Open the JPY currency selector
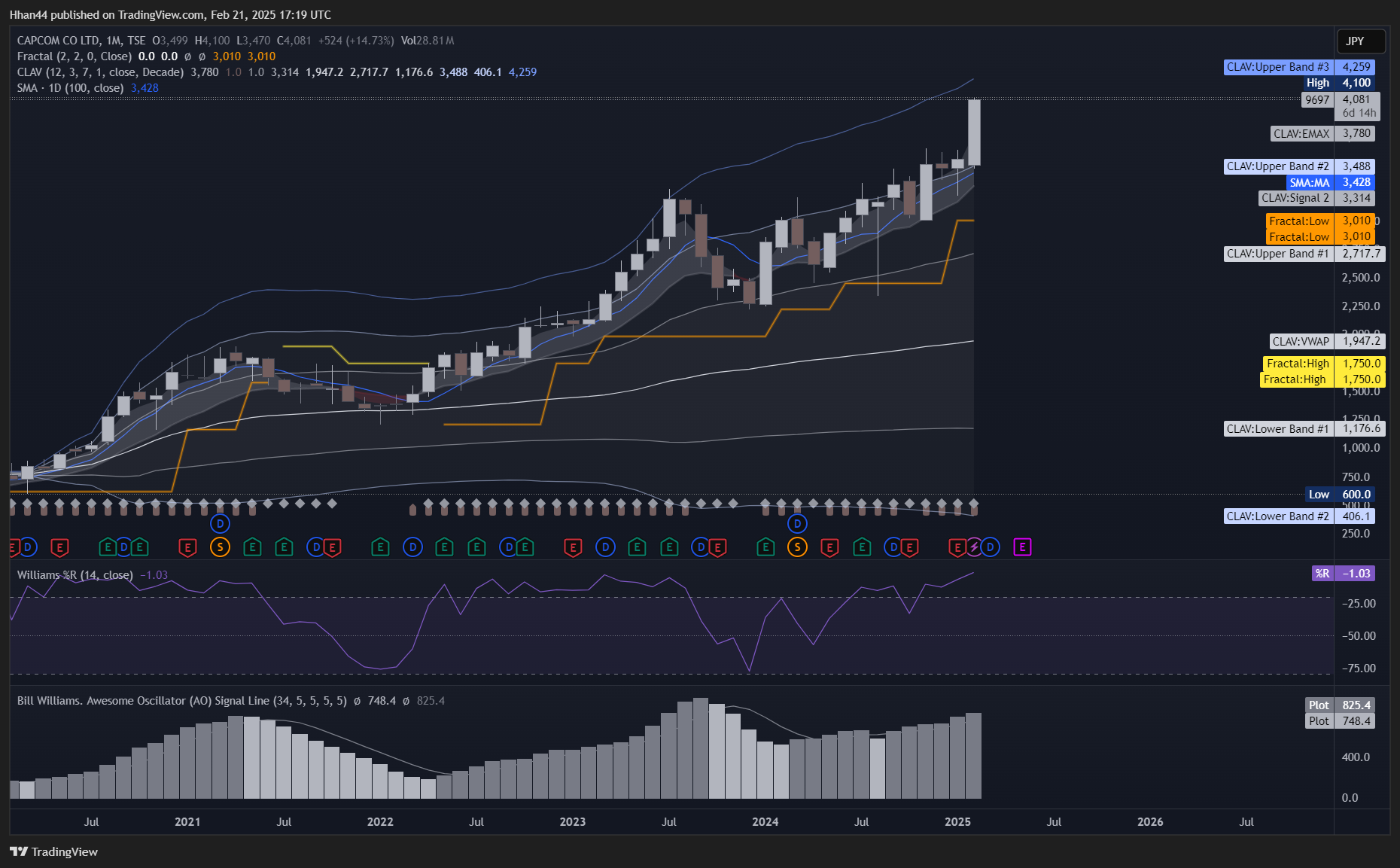This screenshot has height=868, width=1400. pyautogui.click(x=1361, y=41)
